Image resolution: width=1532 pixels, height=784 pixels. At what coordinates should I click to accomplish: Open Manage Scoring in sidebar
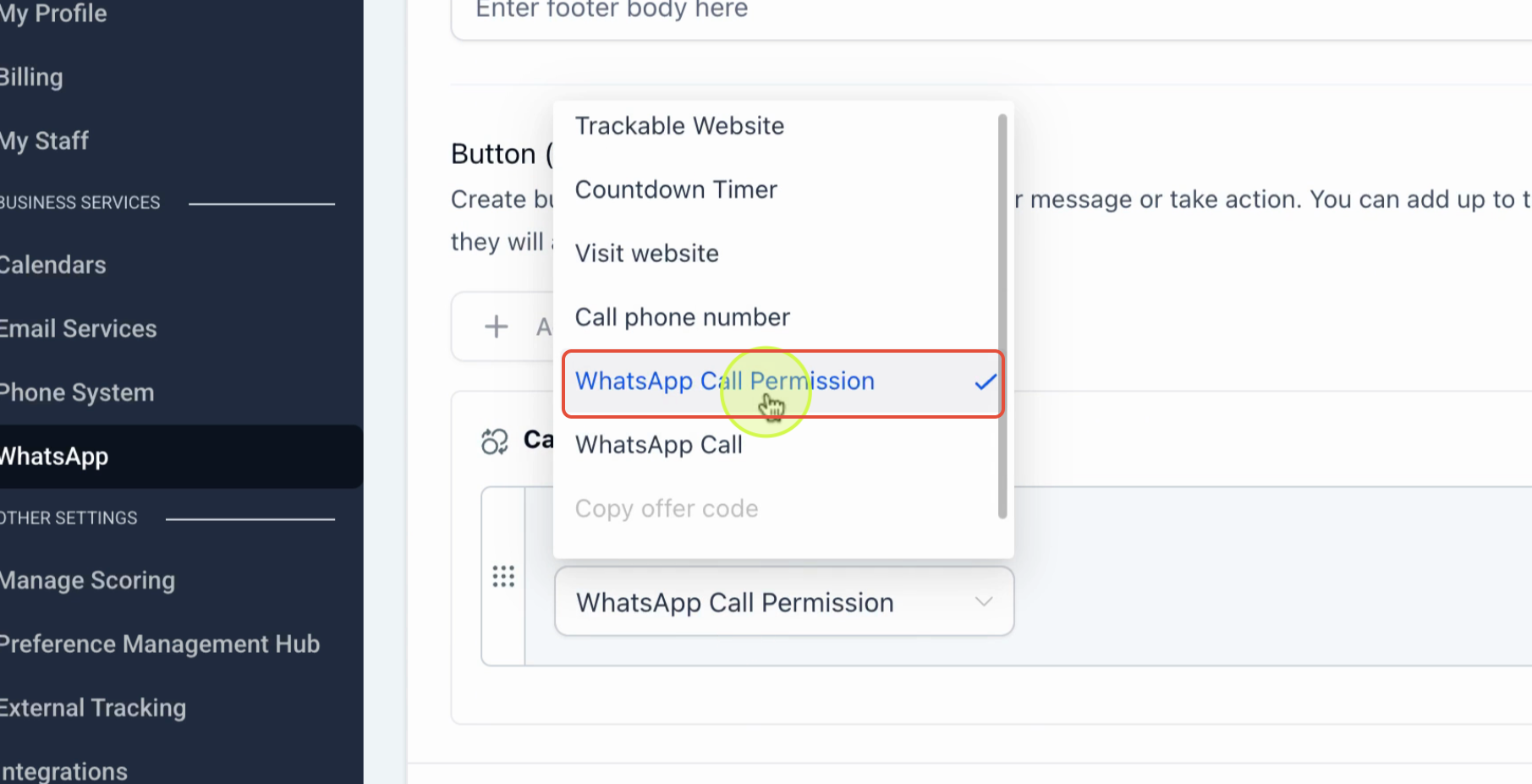coord(87,580)
